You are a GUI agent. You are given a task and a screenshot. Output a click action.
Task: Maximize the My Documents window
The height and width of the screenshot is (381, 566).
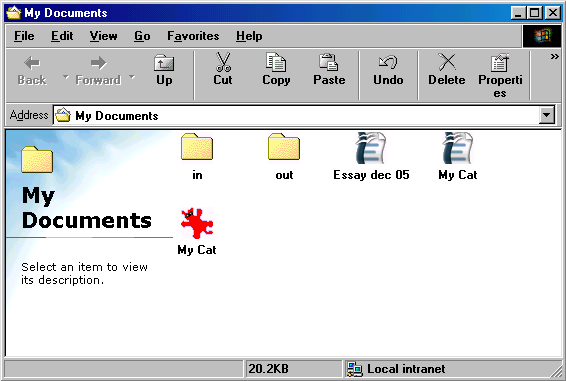(x=534, y=13)
